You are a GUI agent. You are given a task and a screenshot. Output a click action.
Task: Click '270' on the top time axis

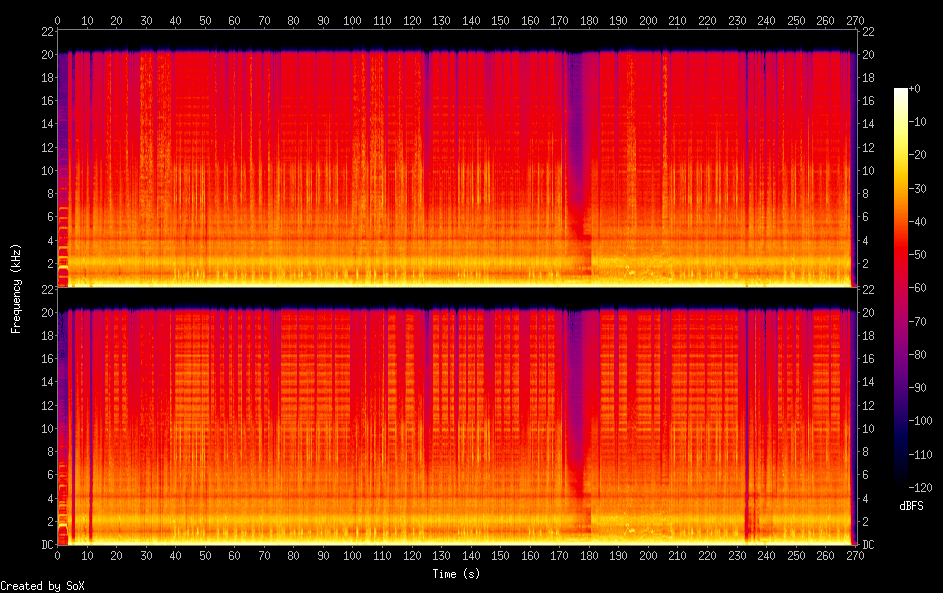pos(855,20)
